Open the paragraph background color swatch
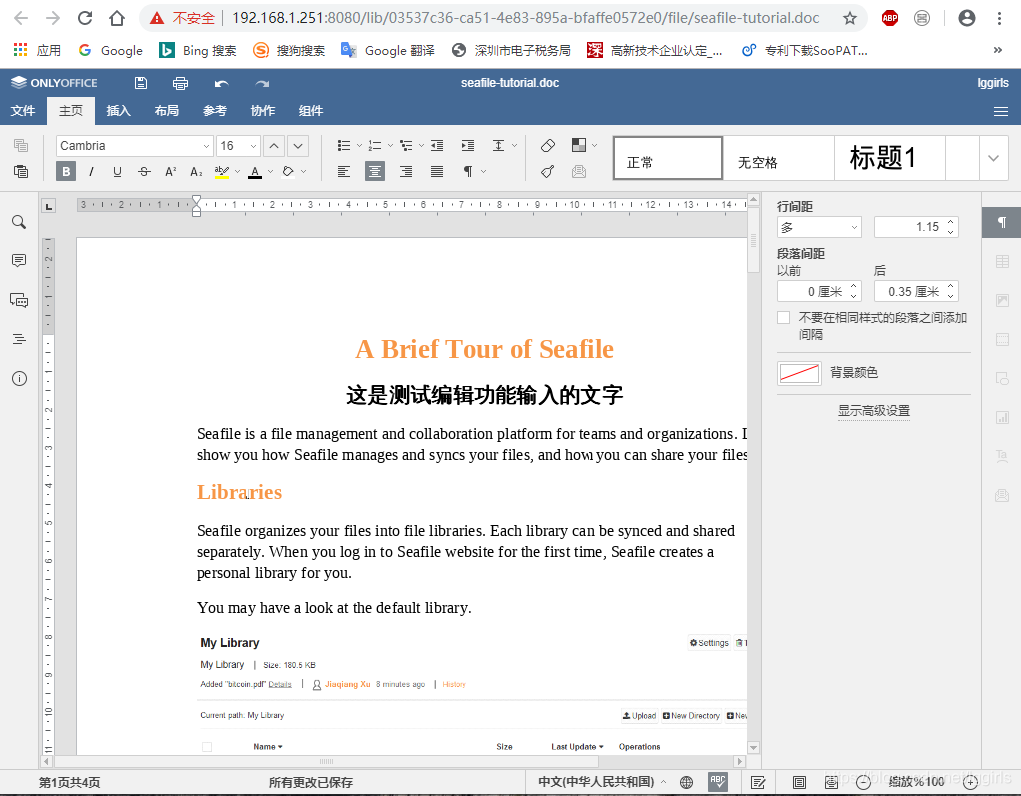The height and width of the screenshot is (796, 1021). coord(799,373)
